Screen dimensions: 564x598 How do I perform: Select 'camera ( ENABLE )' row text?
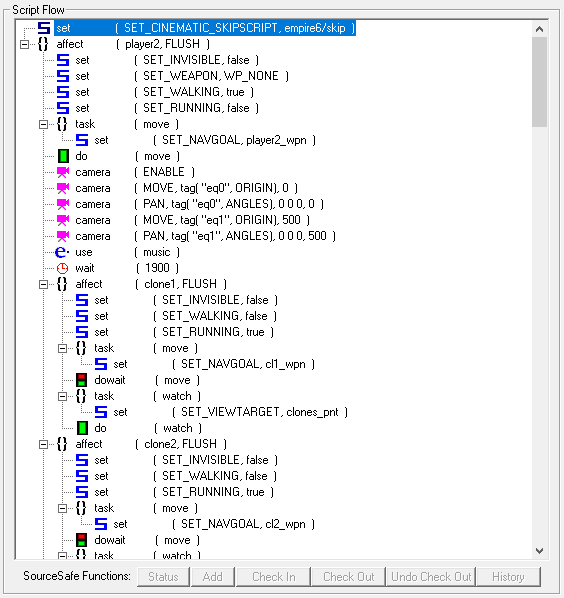click(x=135, y=172)
